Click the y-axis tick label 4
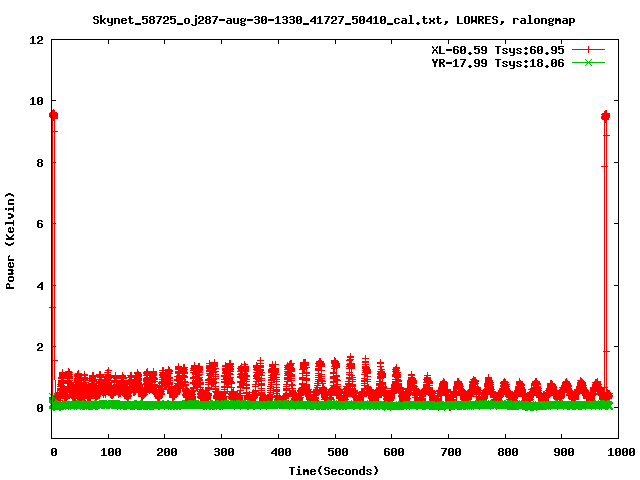Image resolution: width=640 pixels, height=480 pixels. tap(40, 286)
